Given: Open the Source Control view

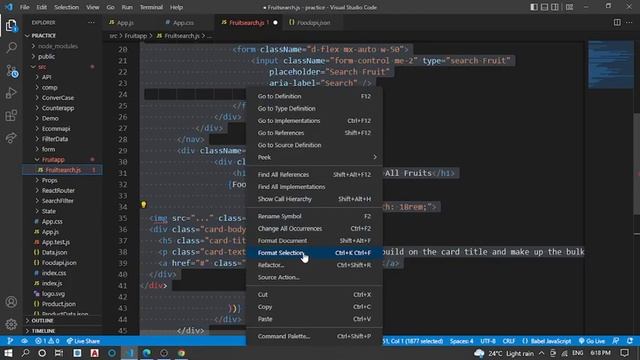Looking at the screenshot, I should pos(11,71).
